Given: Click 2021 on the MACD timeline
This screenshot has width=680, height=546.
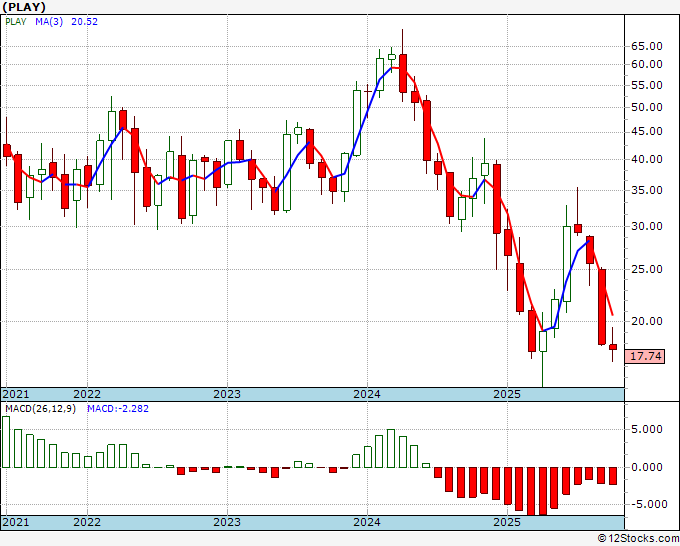Looking at the screenshot, I should click(16, 522).
